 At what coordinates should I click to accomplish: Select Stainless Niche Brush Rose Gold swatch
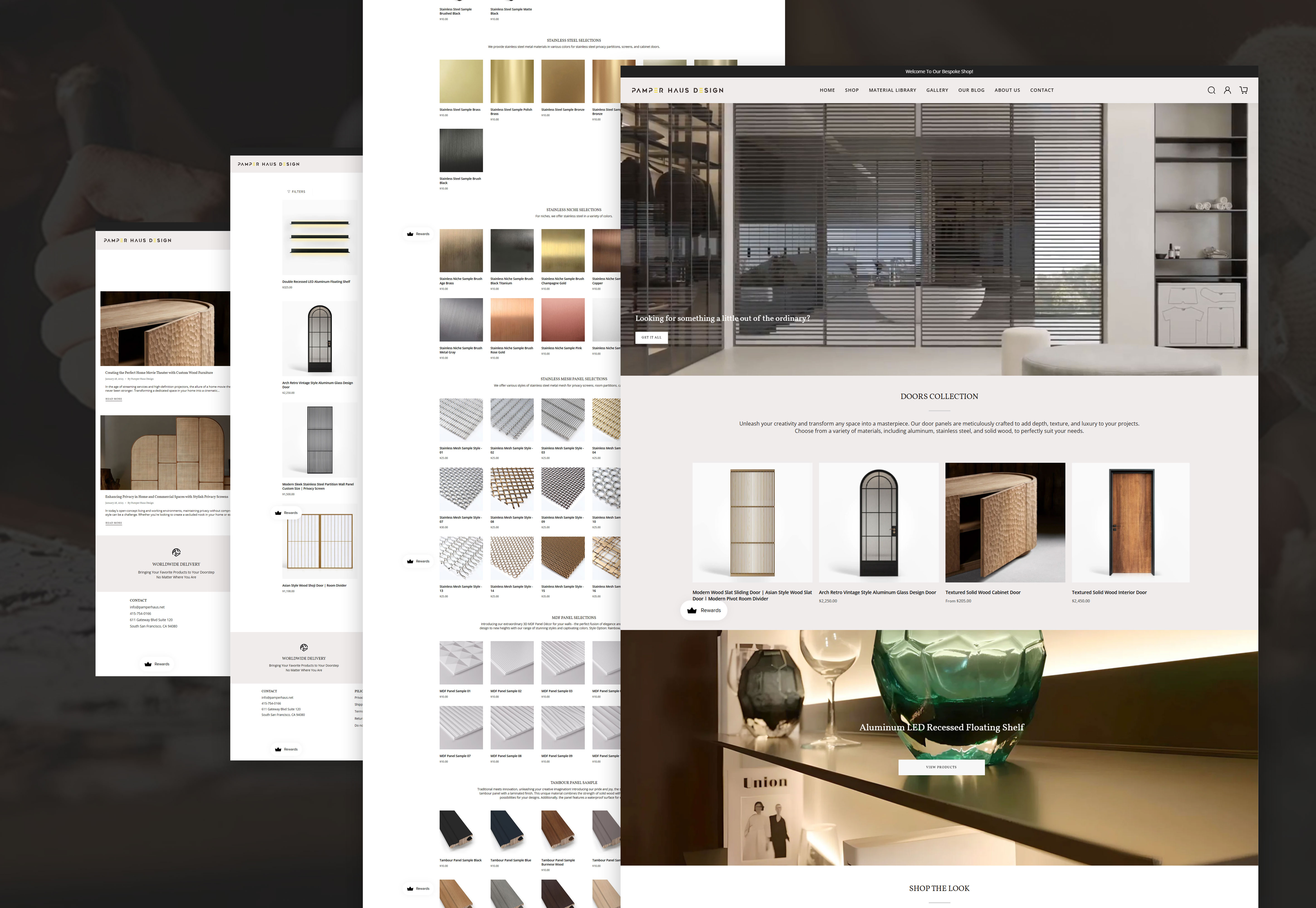click(x=512, y=320)
